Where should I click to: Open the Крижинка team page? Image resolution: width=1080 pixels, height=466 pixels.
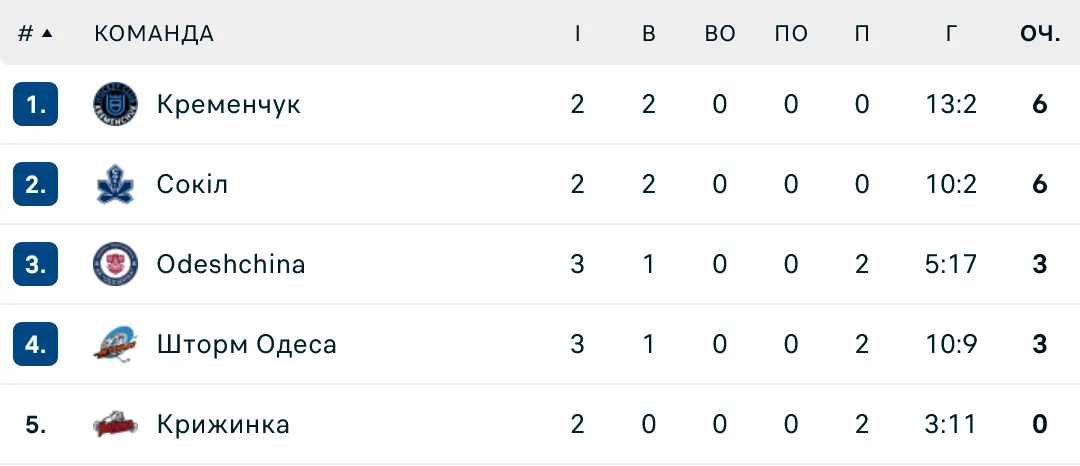[x=223, y=424]
